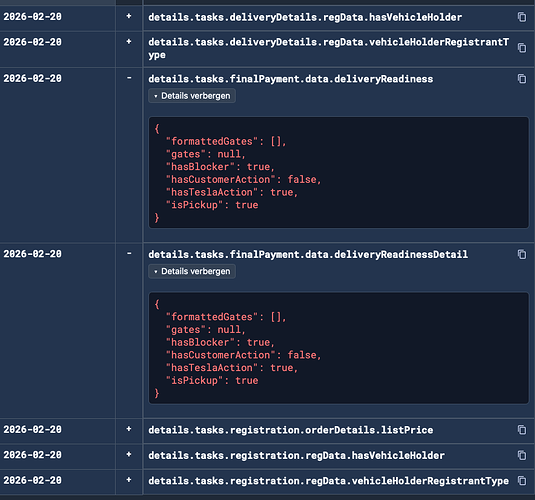Select details.tasks.registration.orderDetails.listPrice text
535x500 pixels.
click(290, 430)
